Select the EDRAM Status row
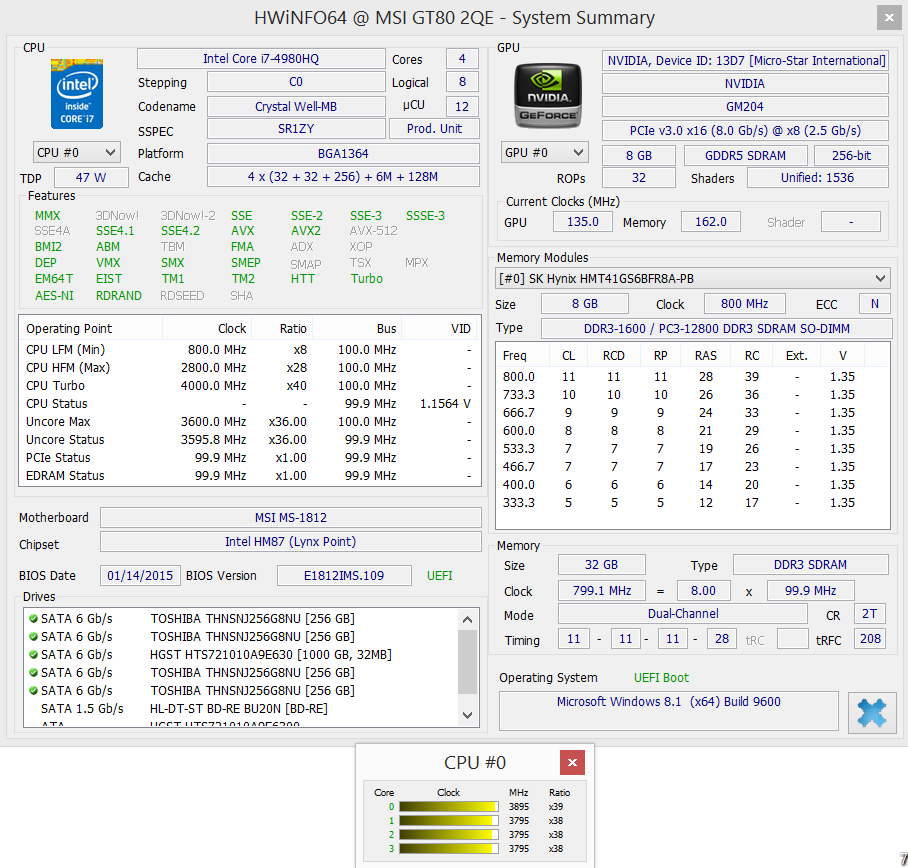This screenshot has width=908, height=868. click(x=250, y=475)
